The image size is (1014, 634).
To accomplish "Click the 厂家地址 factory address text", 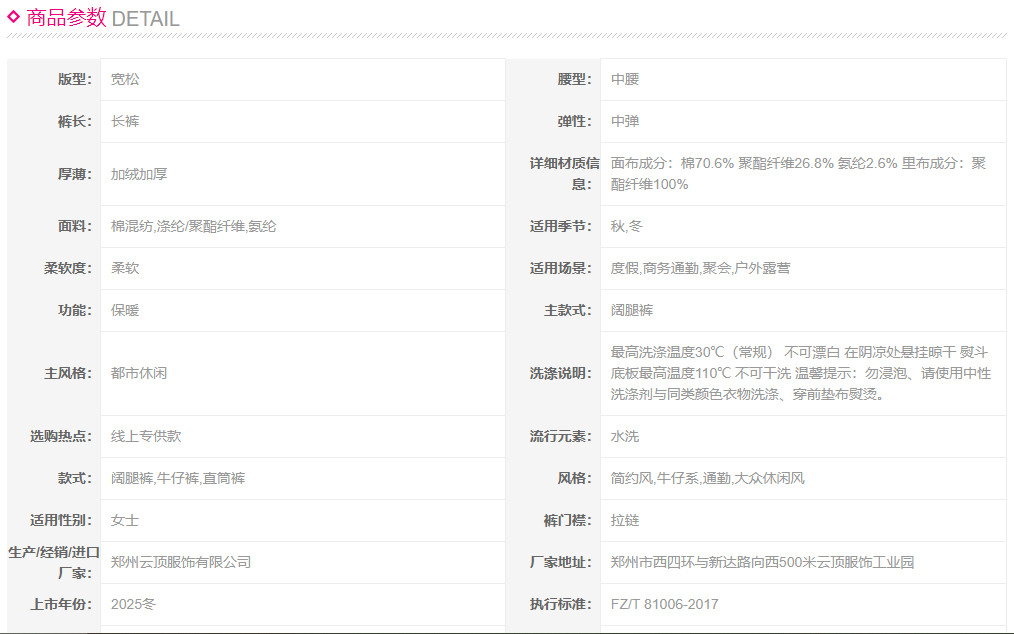I will [762, 562].
